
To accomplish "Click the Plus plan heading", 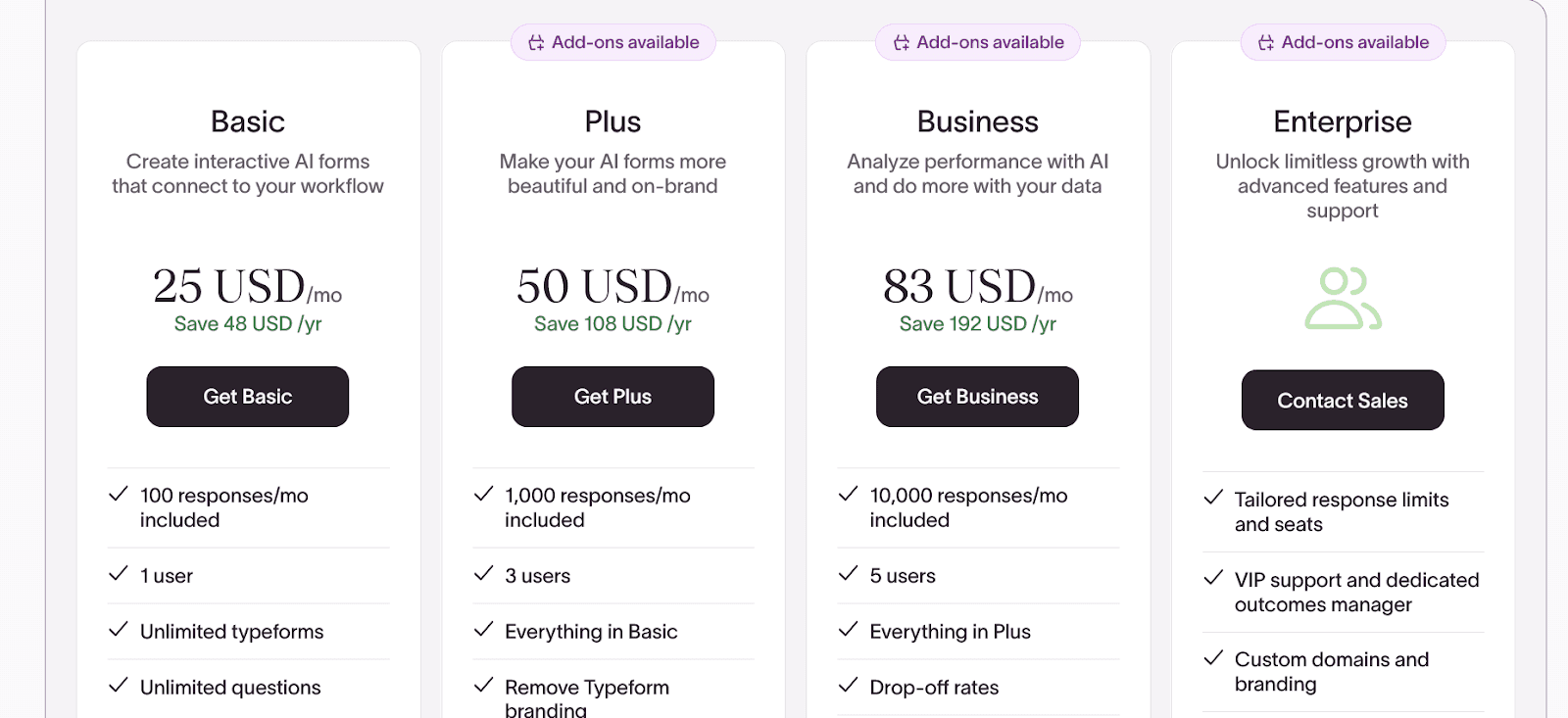I will (x=612, y=121).
